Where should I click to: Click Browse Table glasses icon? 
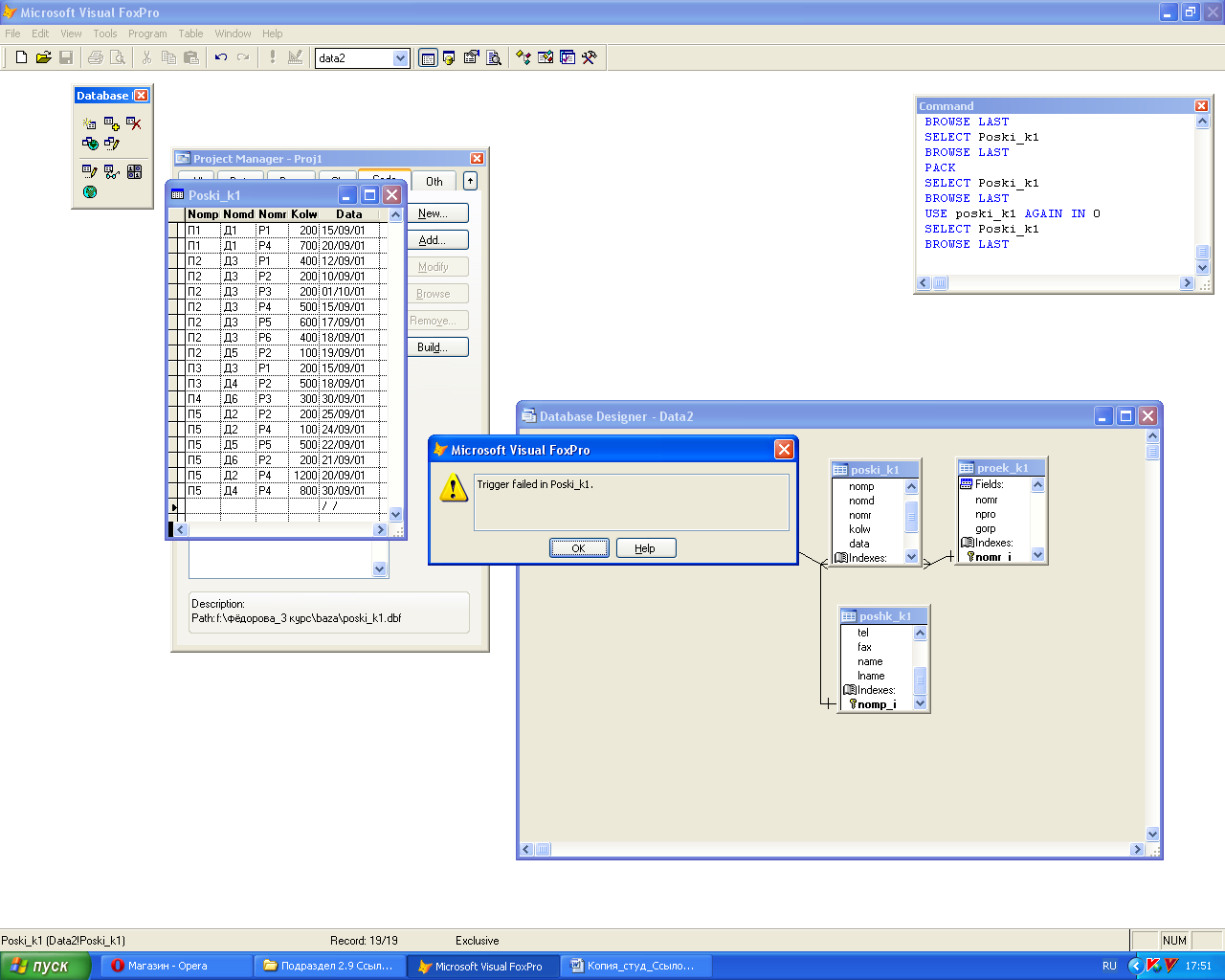[x=112, y=171]
